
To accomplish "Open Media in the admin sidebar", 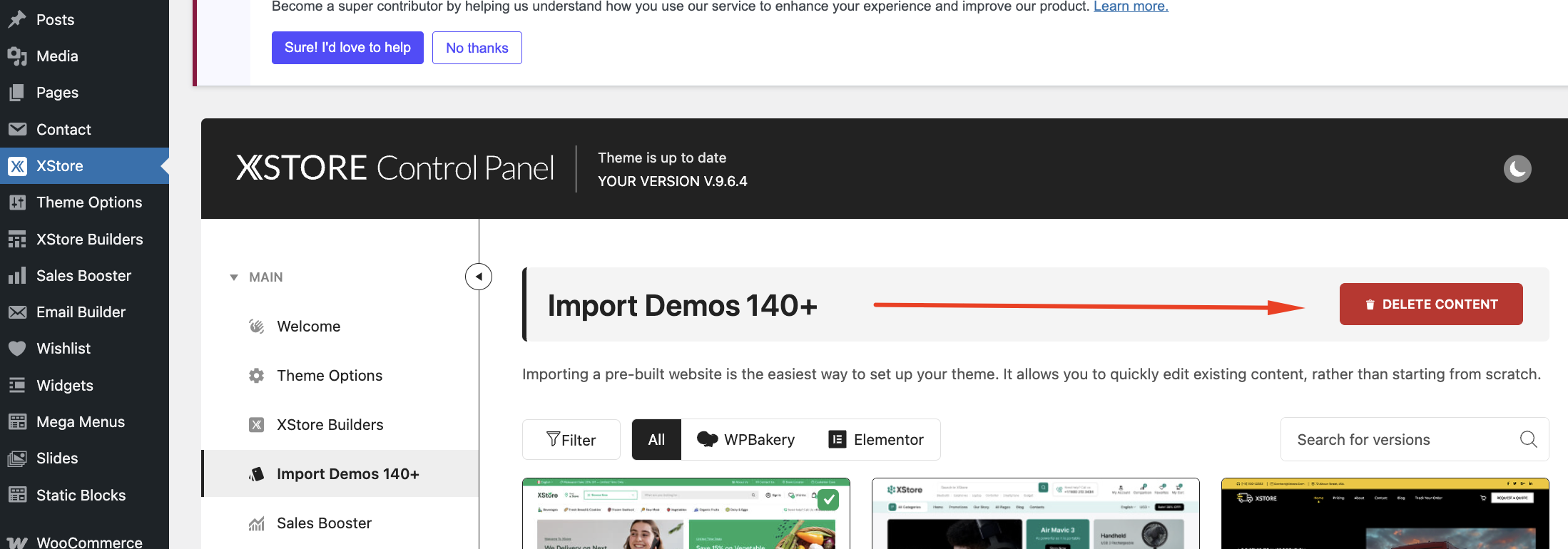I will [57, 56].
